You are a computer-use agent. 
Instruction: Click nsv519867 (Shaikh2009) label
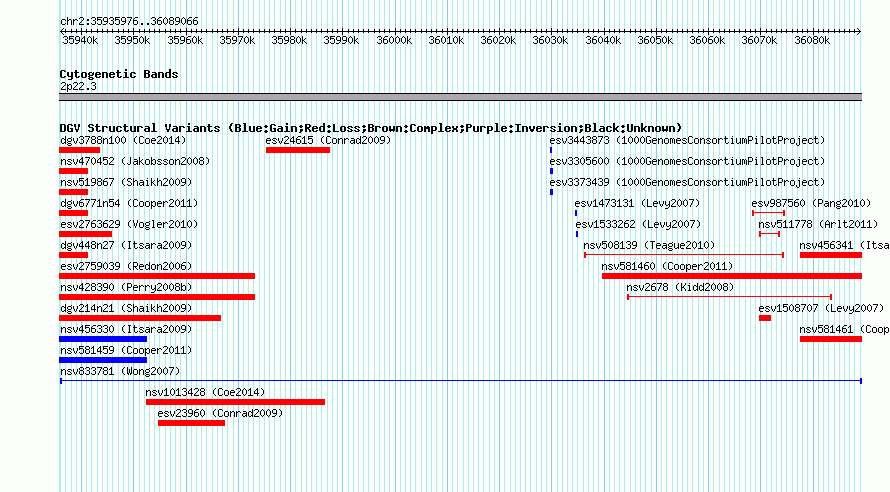pos(126,182)
